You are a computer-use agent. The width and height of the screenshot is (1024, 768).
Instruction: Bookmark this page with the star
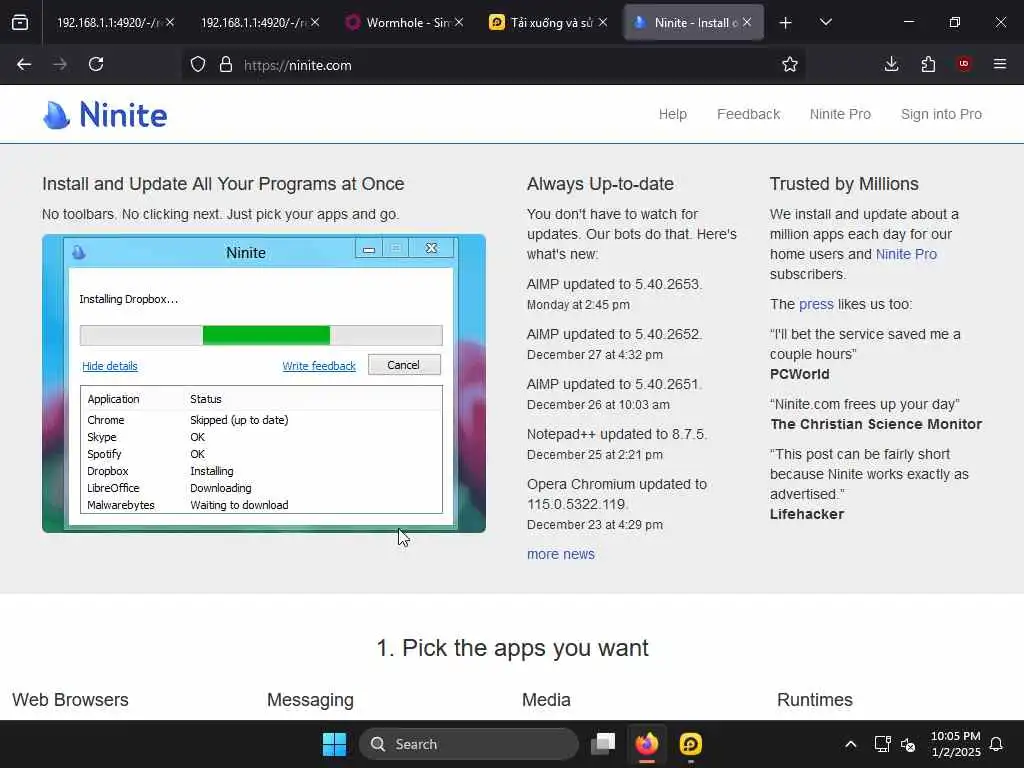tap(790, 65)
